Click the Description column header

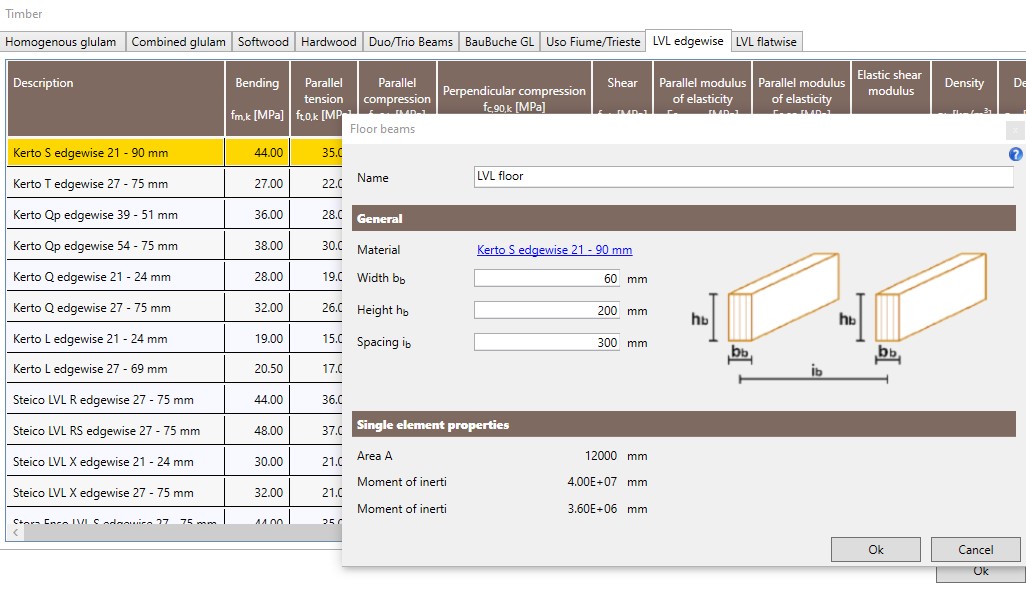coord(116,98)
